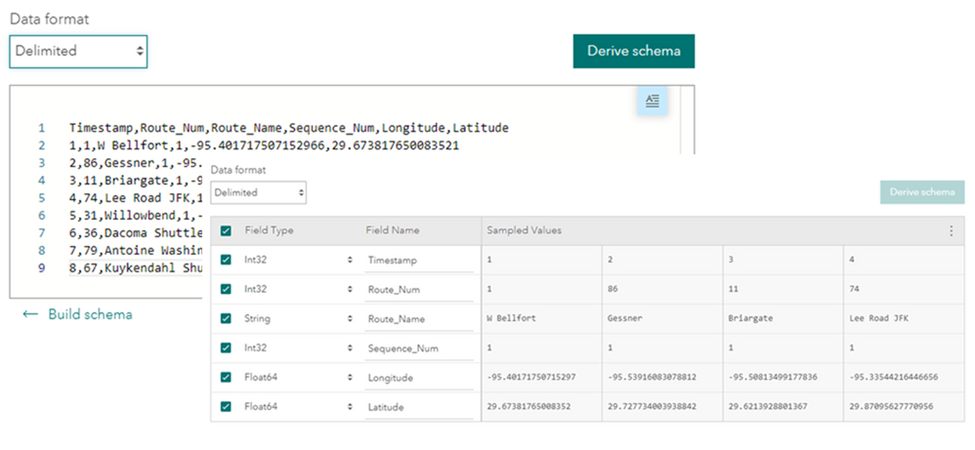Open the Sampled Values options menu
Viewport: 975px width, 450px height.
pos(951,230)
